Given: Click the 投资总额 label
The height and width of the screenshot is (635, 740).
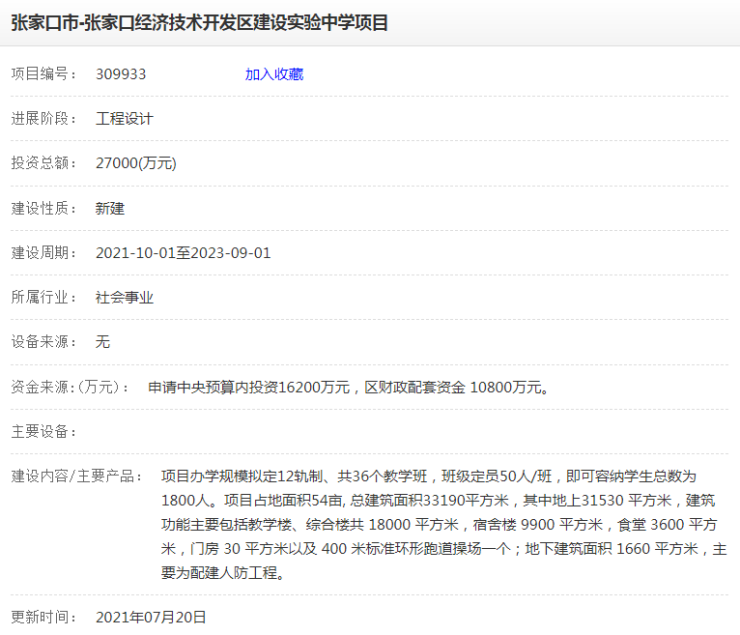Looking at the screenshot, I should click(43, 163).
